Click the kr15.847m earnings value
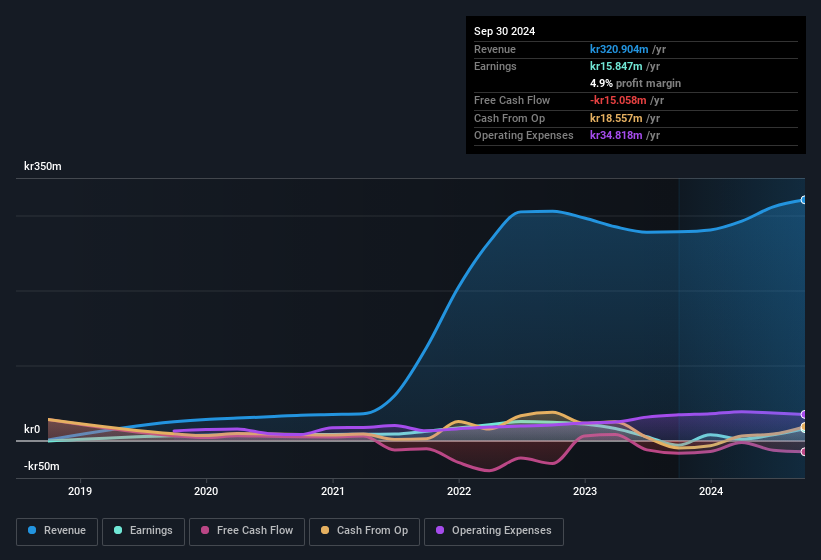Viewport: 821px width, 560px height. pos(616,66)
